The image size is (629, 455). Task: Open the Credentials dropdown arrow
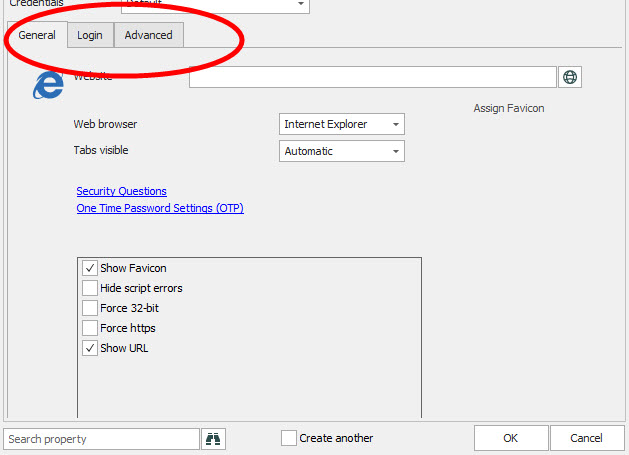coord(301,5)
